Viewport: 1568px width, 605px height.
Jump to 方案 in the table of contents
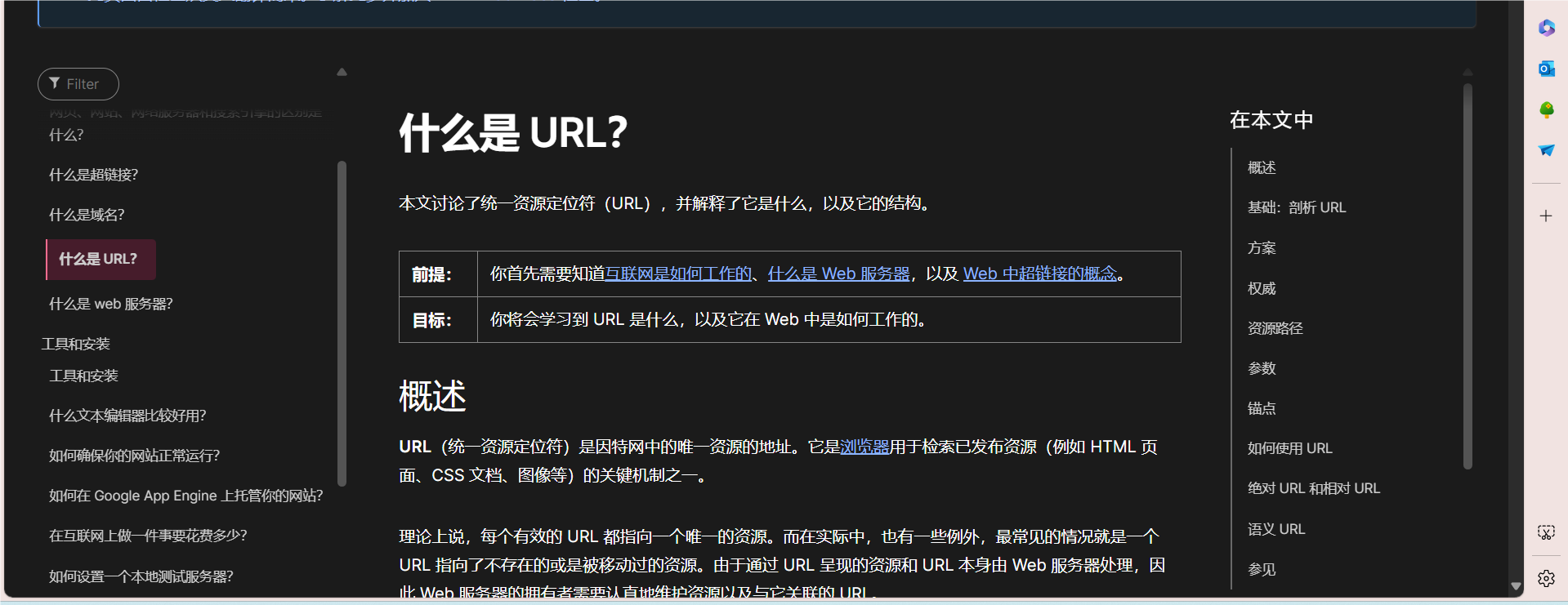coord(1262,247)
